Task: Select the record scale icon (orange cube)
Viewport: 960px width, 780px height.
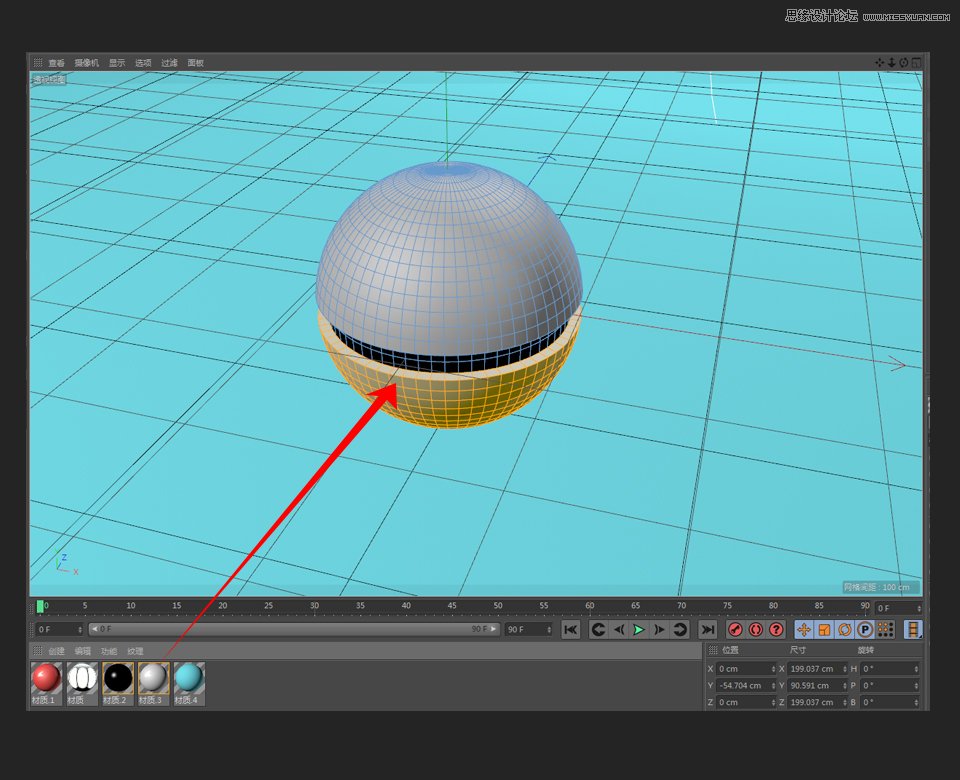Action: coord(826,630)
